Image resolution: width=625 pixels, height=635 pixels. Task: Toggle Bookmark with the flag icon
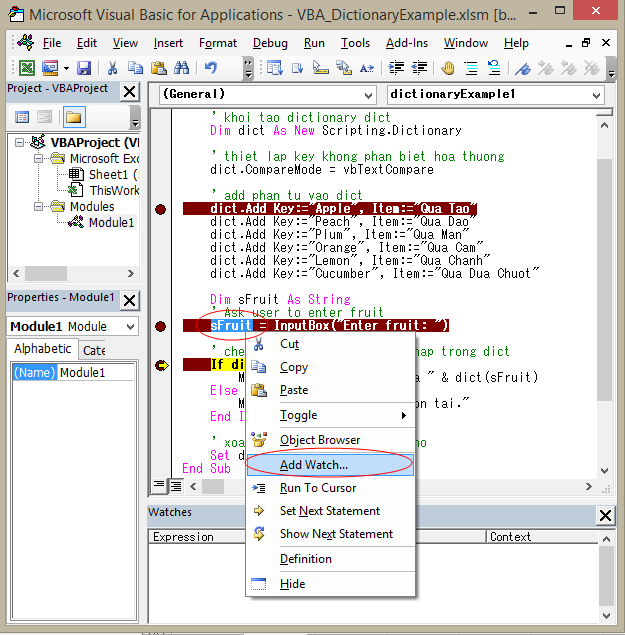(x=523, y=68)
